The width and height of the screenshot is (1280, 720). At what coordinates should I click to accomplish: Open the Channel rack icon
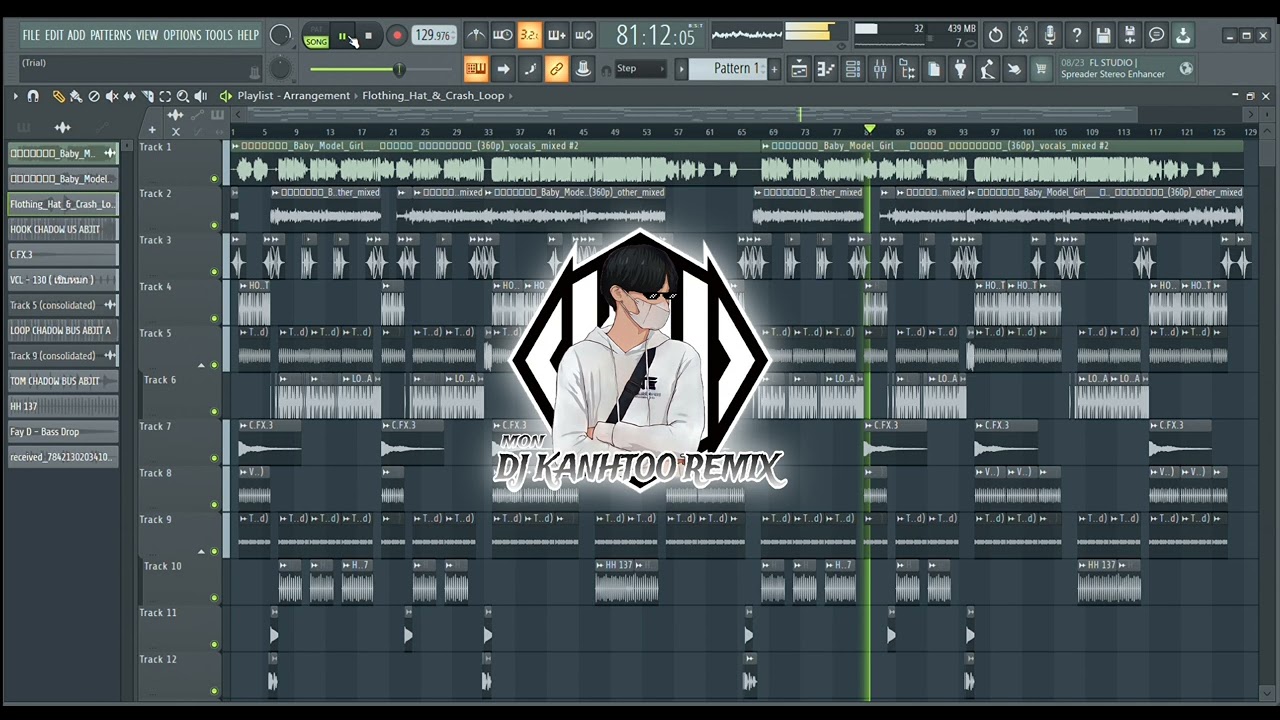[x=853, y=69]
